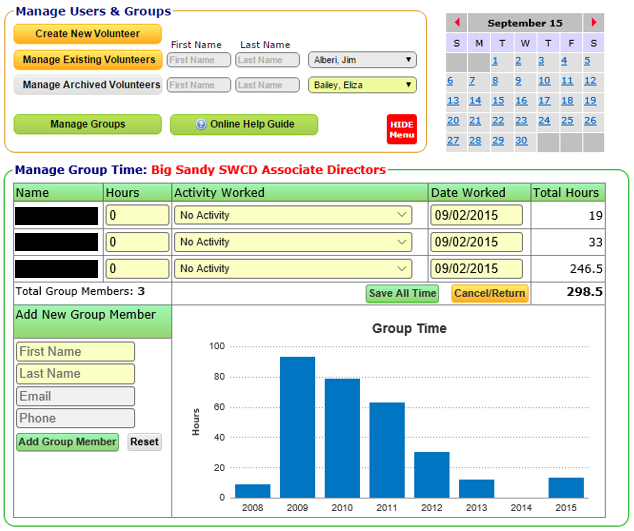Image resolution: width=634 pixels, height=531 pixels.
Task: Click the Cancel/Return button
Action: tap(489, 293)
